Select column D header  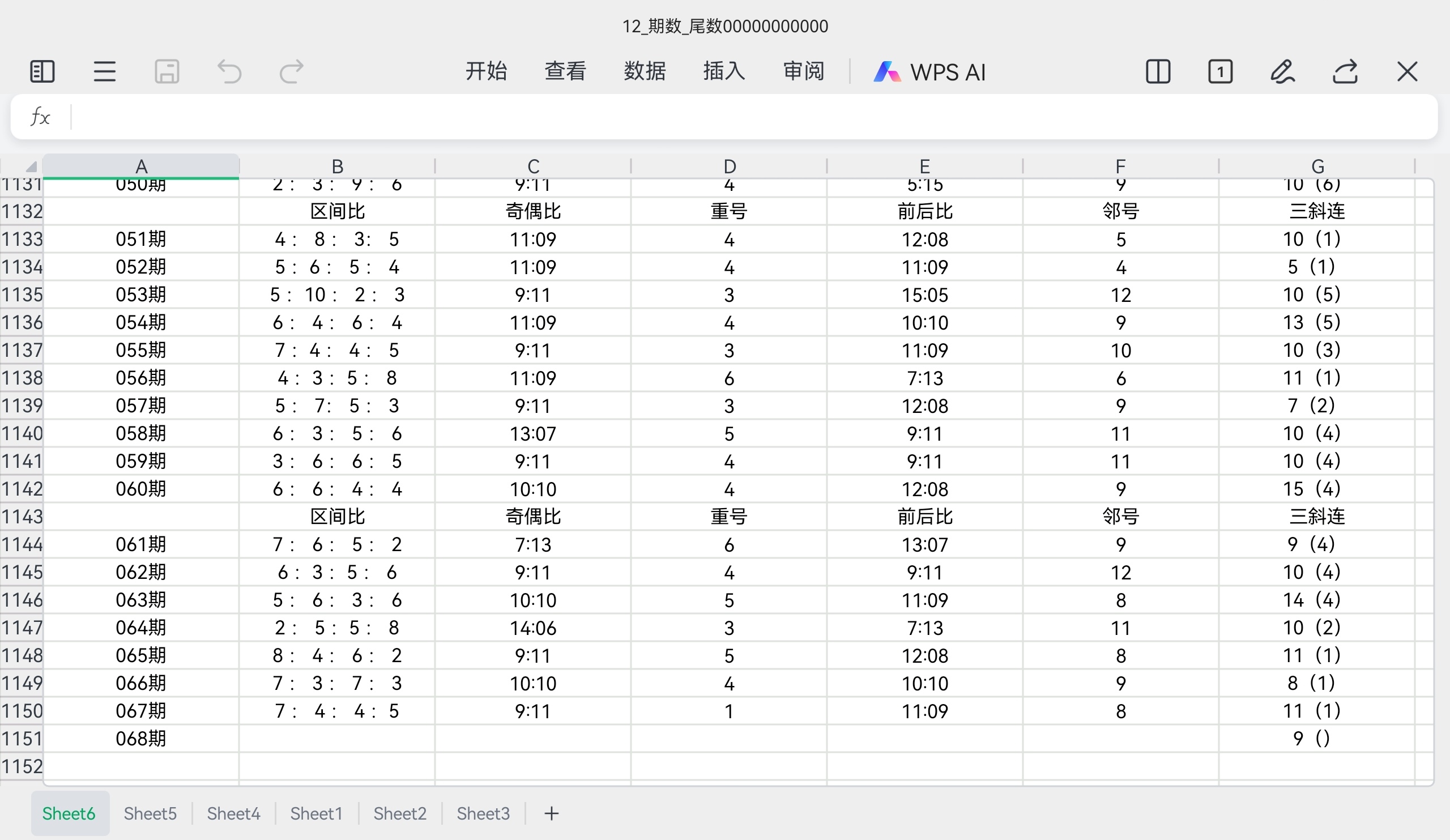pyautogui.click(x=729, y=167)
